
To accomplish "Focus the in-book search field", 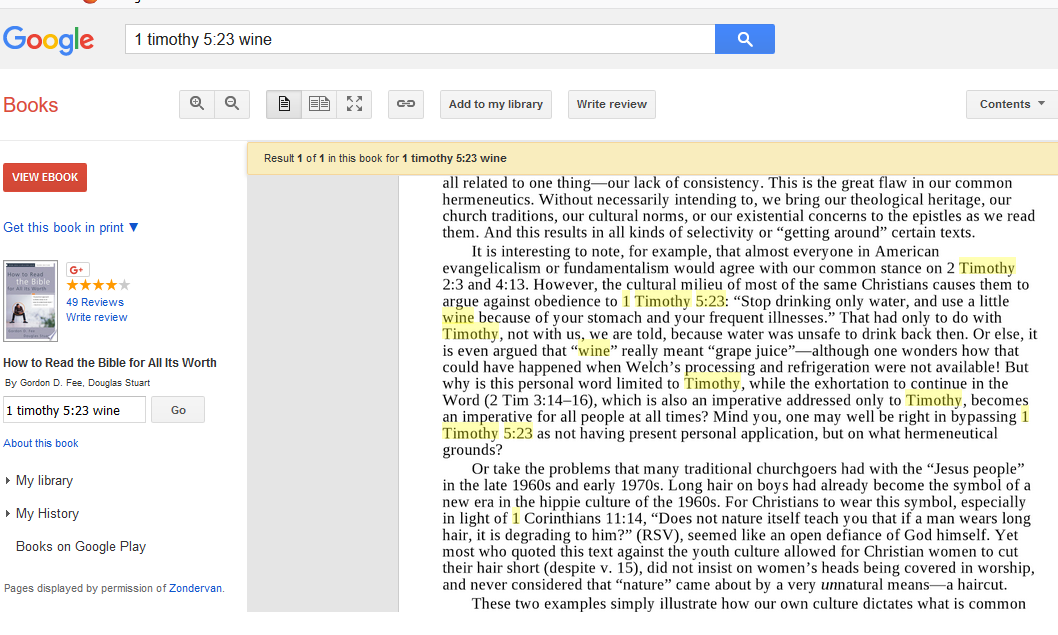I will (74, 410).
